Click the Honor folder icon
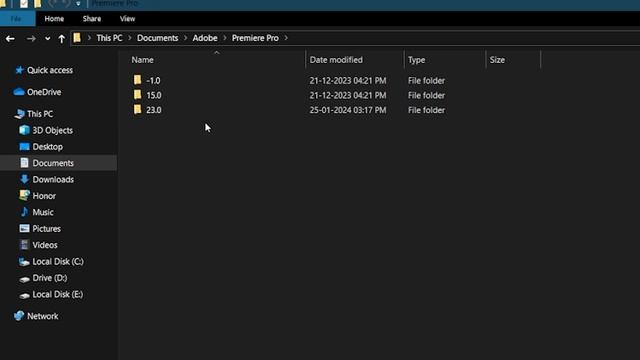 pos(24,196)
